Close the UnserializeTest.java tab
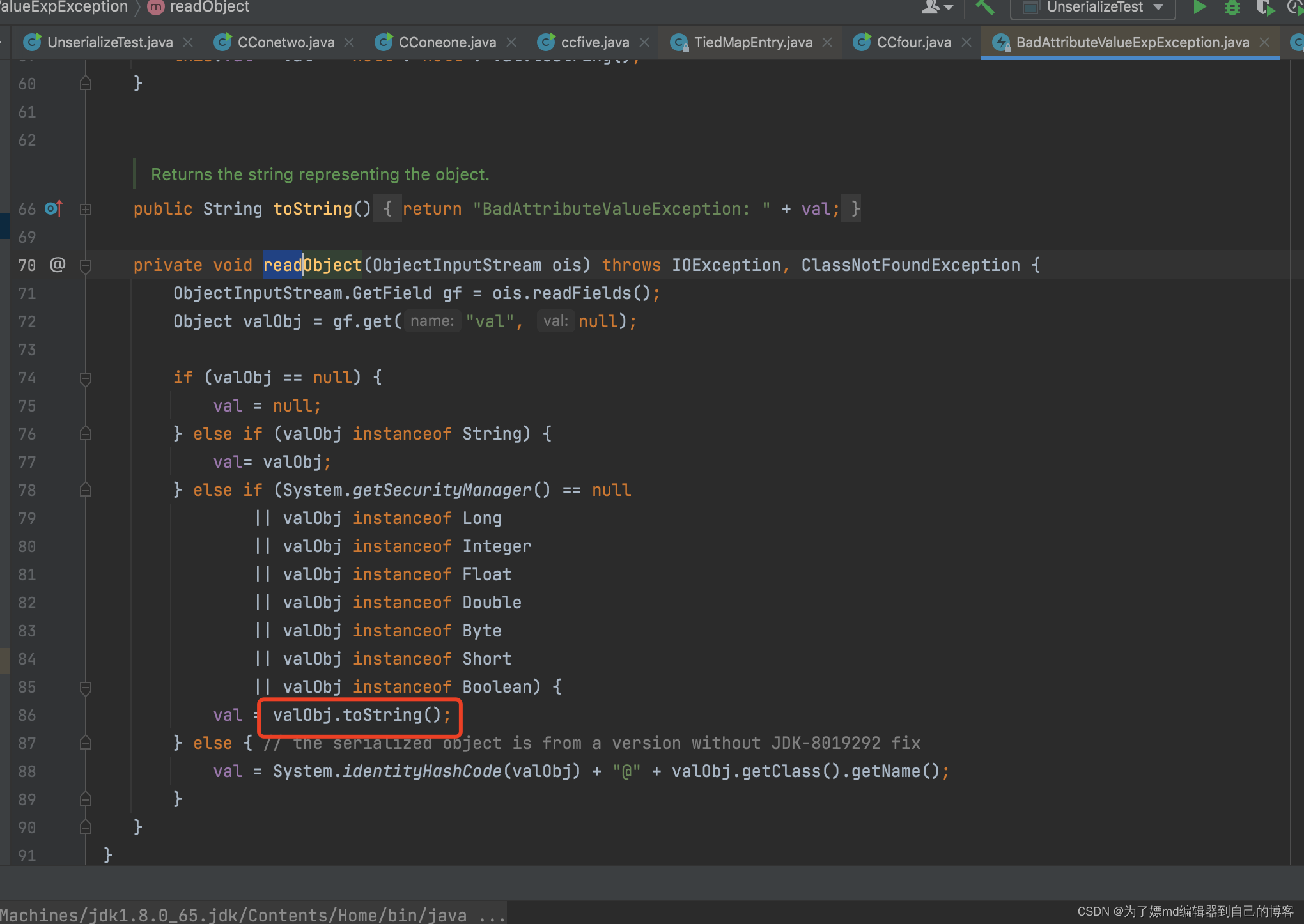 point(188,42)
